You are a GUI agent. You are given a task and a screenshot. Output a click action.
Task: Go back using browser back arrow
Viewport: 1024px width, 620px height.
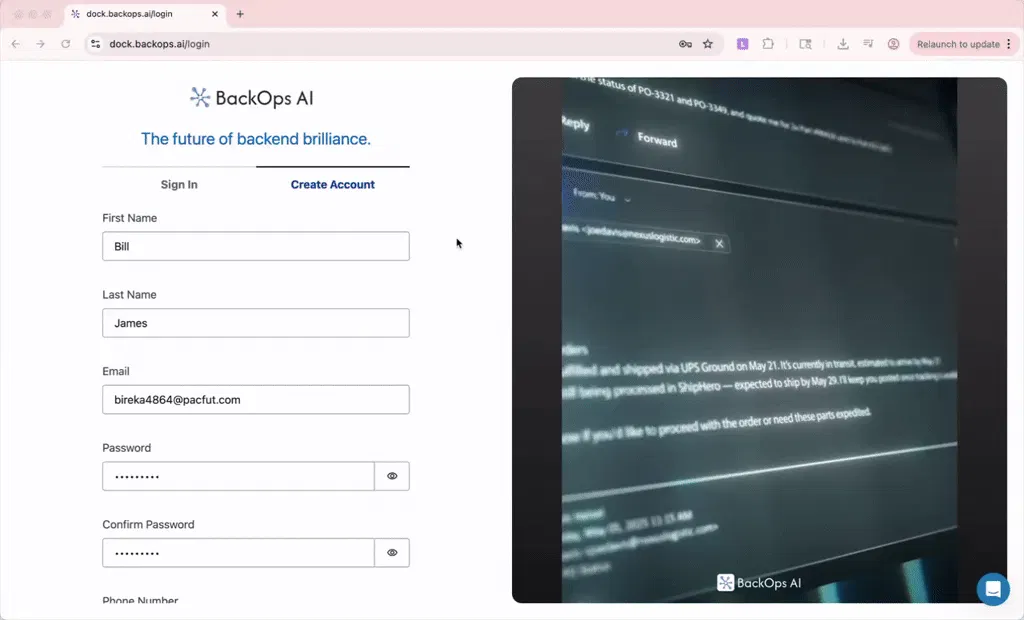16,44
